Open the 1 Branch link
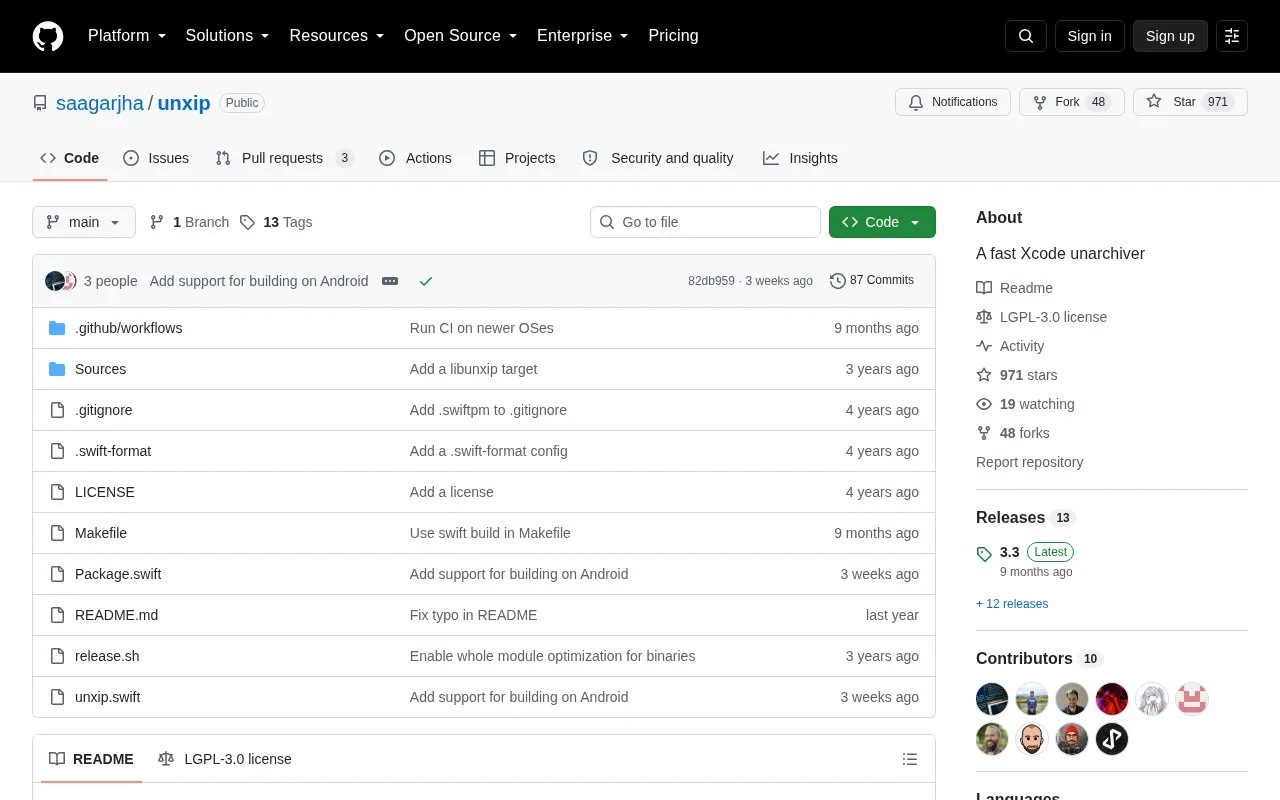This screenshot has width=1280, height=800. tap(189, 222)
